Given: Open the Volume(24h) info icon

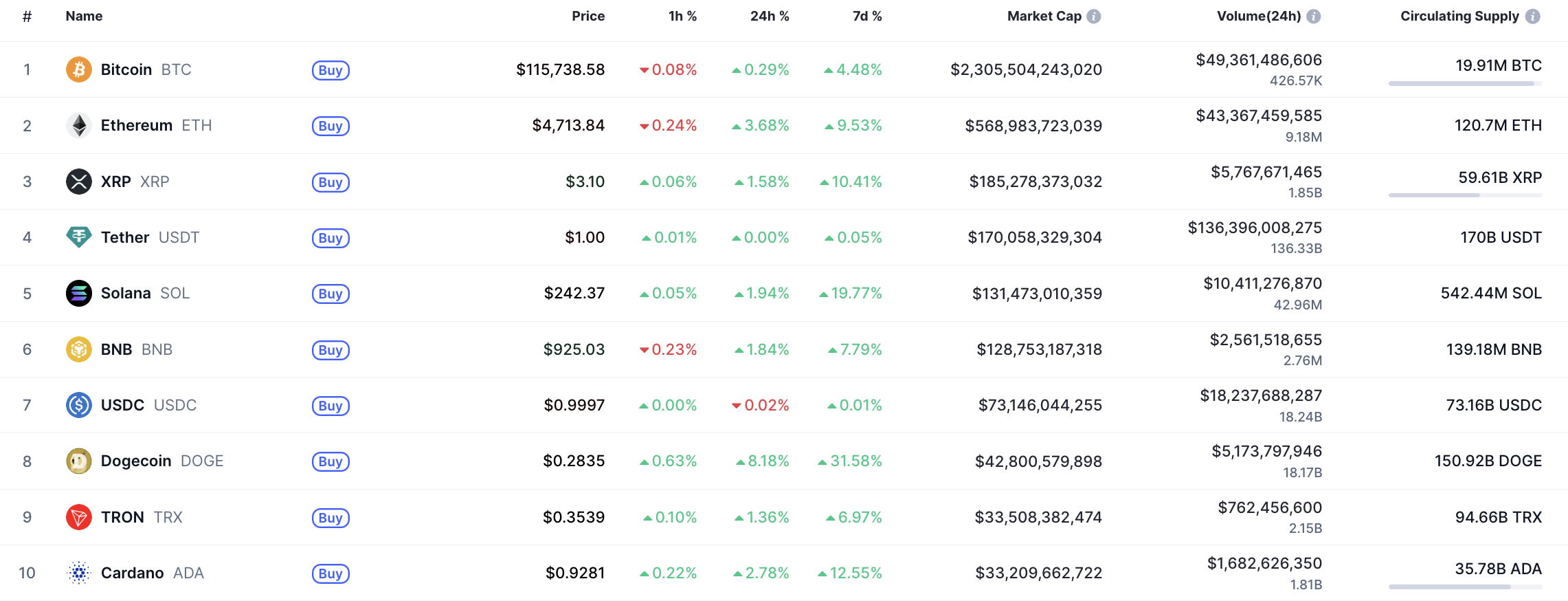Looking at the screenshot, I should [1314, 17].
